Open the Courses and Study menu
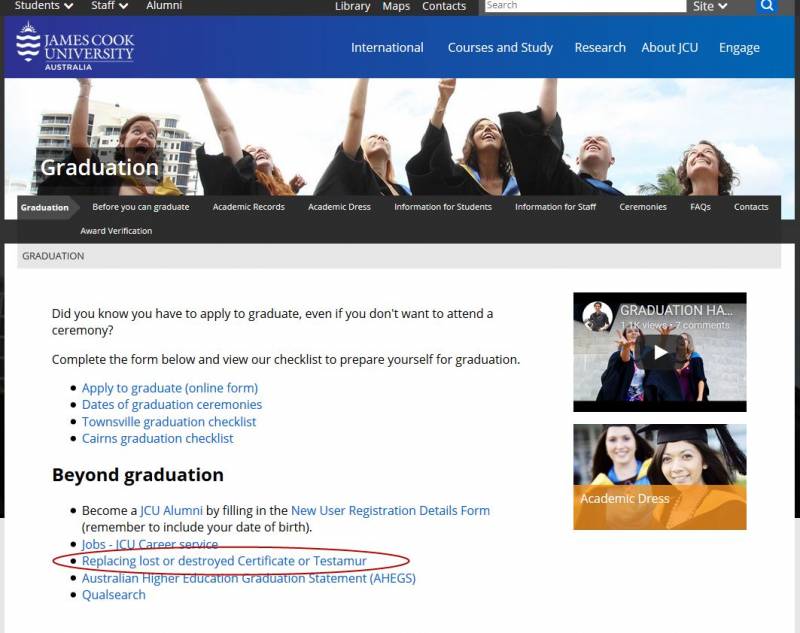 pos(500,47)
